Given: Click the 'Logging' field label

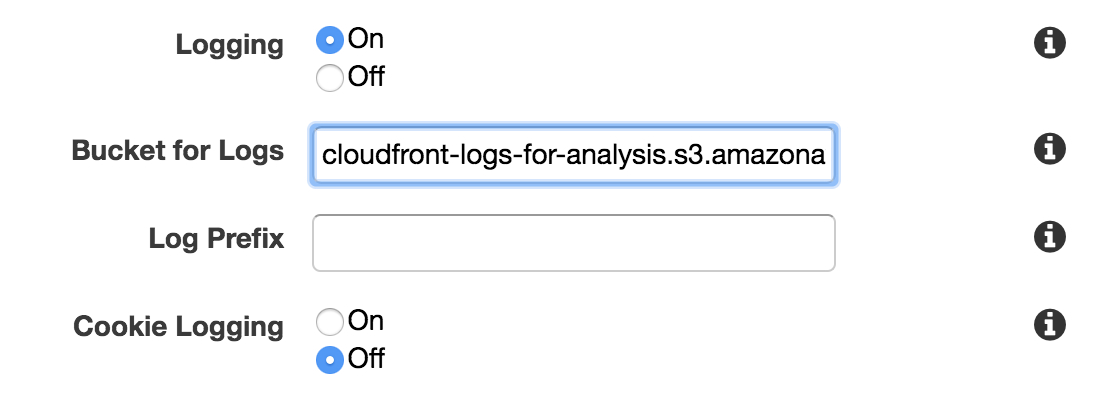Looking at the screenshot, I should [x=229, y=45].
